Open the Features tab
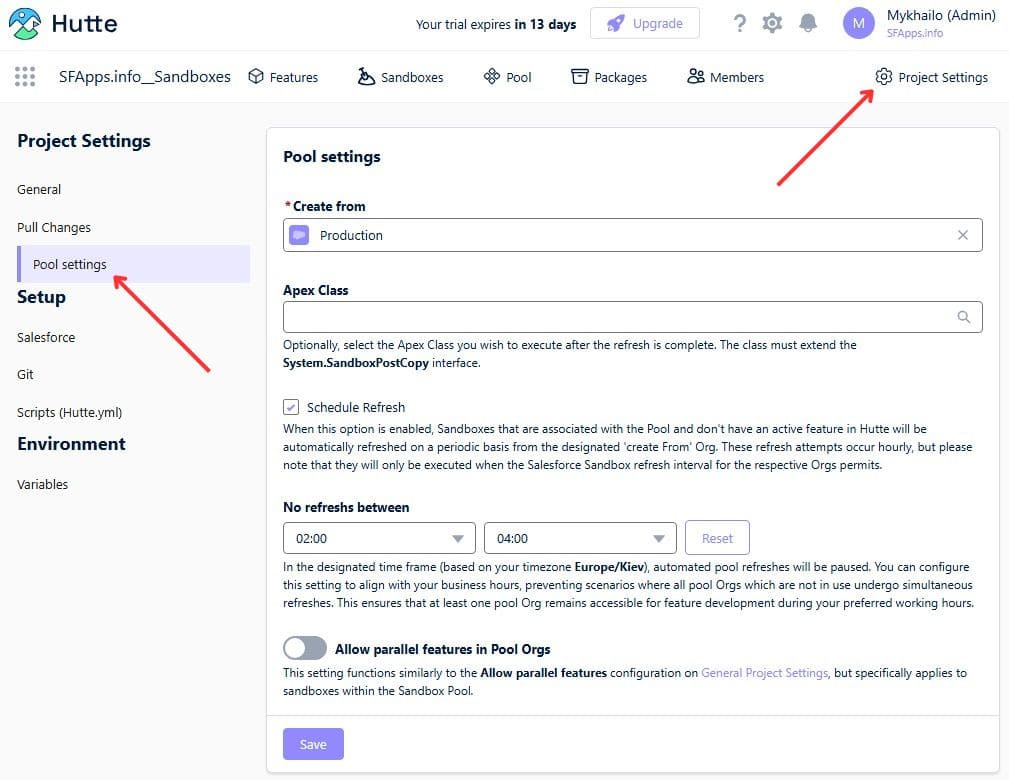The image size is (1009, 780). (x=283, y=77)
